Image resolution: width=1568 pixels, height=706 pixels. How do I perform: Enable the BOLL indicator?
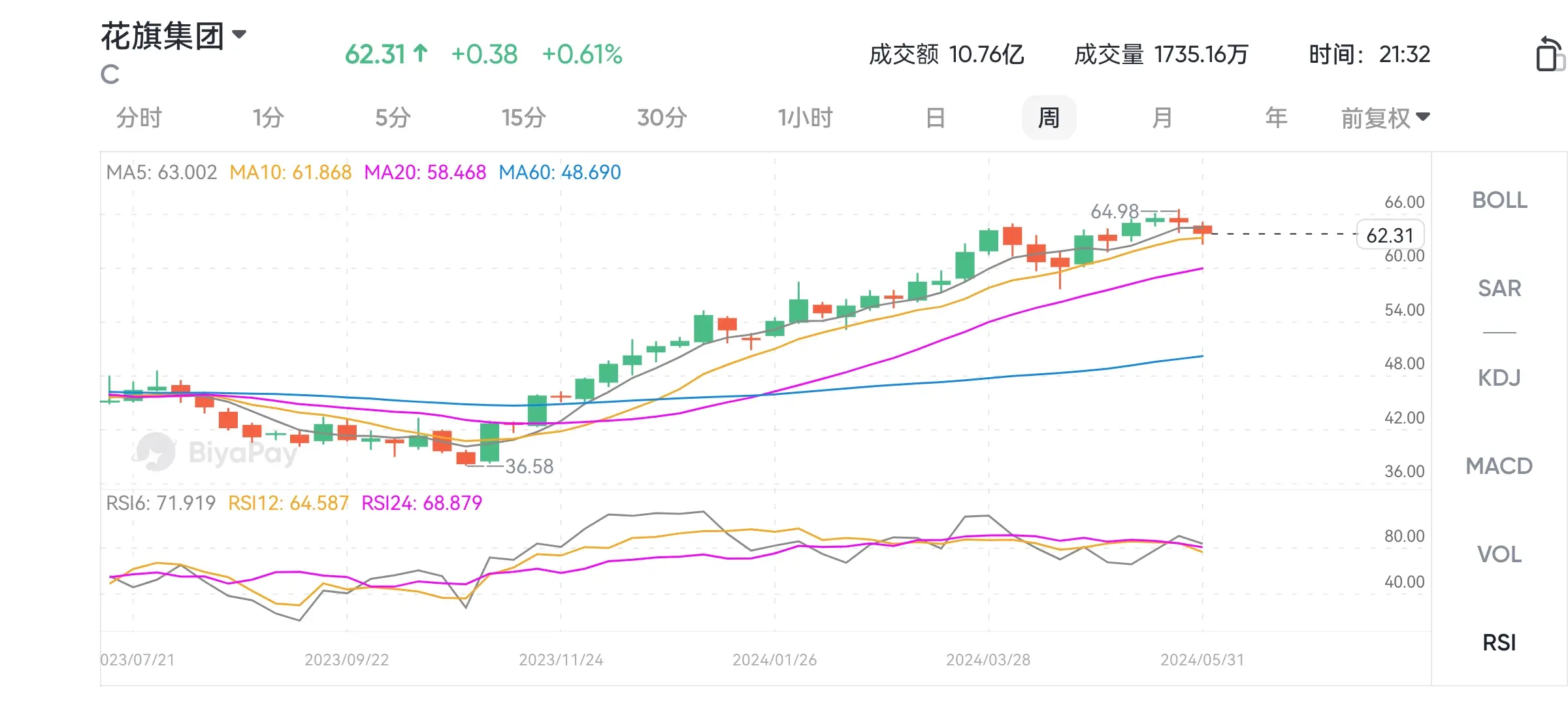pyautogui.click(x=1499, y=200)
